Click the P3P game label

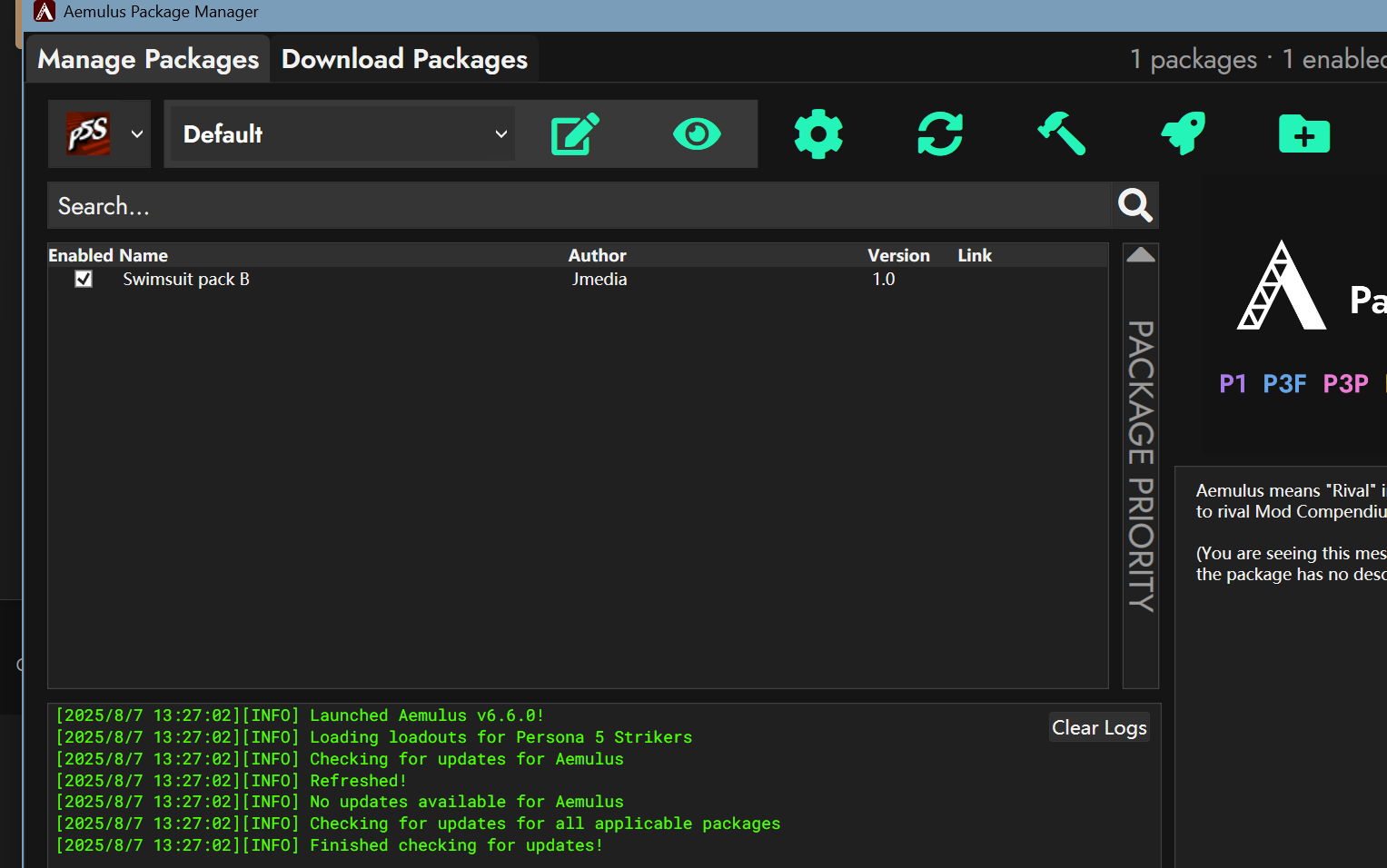tap(1345, 383)
